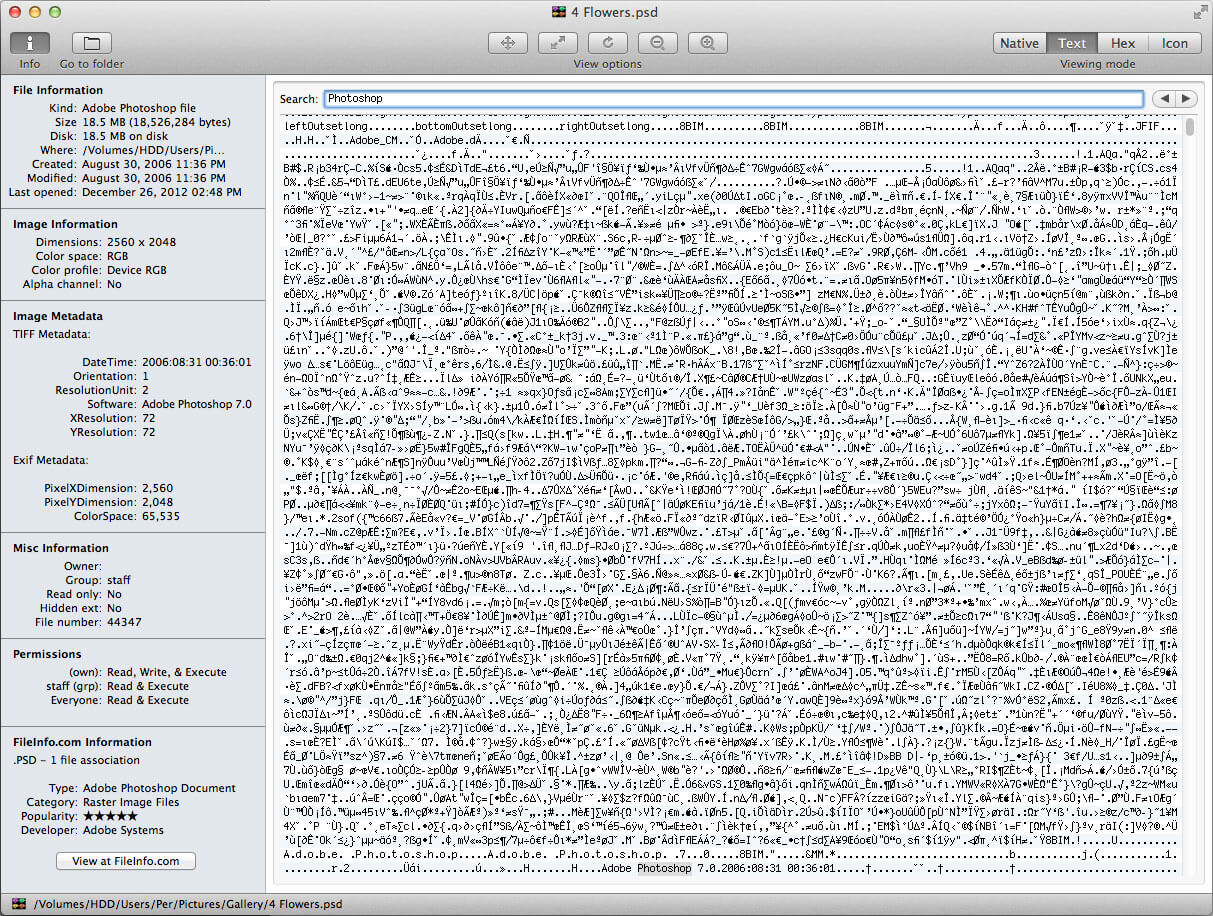
Task: Click inside the Search field containing Photoshop
Action: coord(733,99)
